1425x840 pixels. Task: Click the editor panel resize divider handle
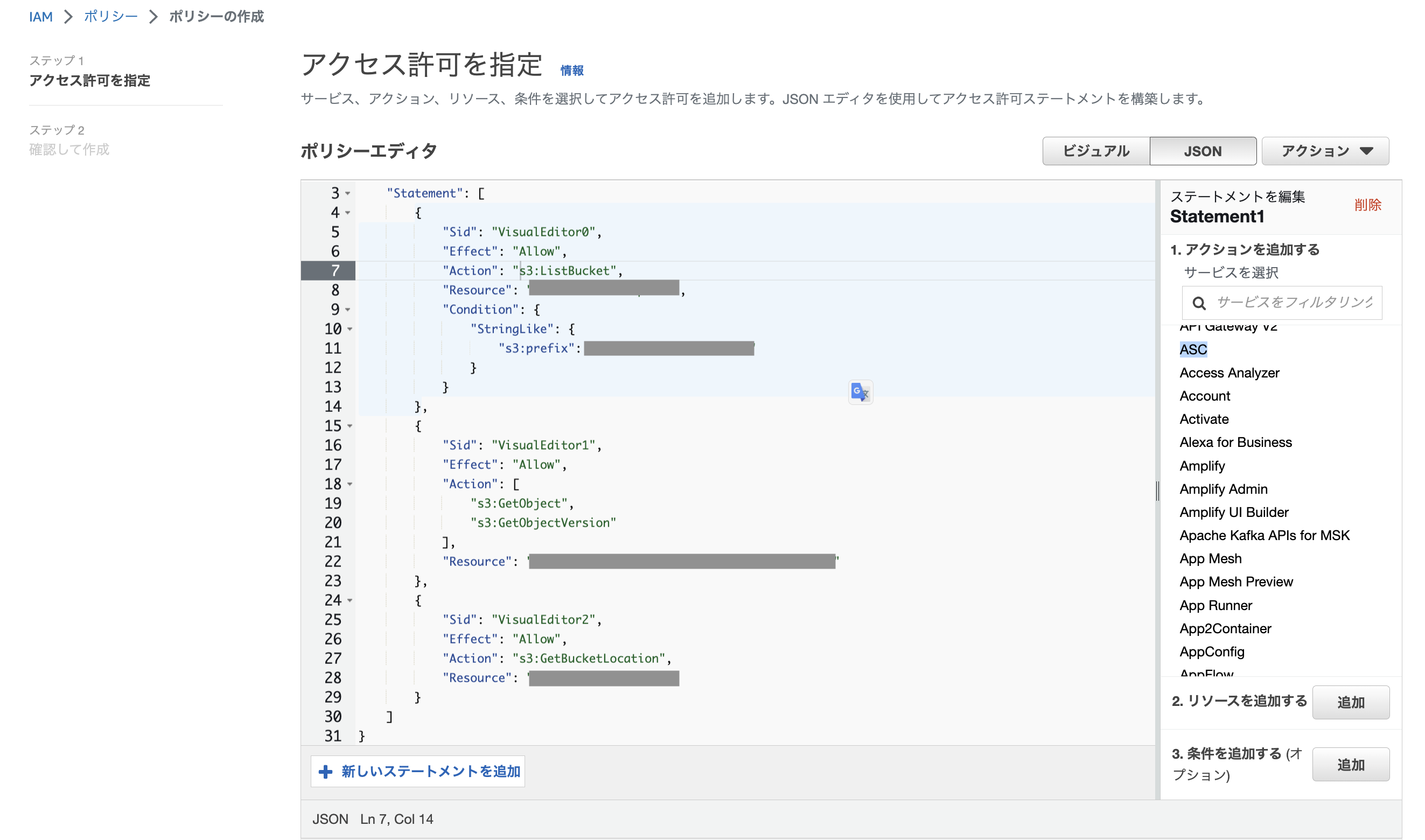[x=1157, y=490]
